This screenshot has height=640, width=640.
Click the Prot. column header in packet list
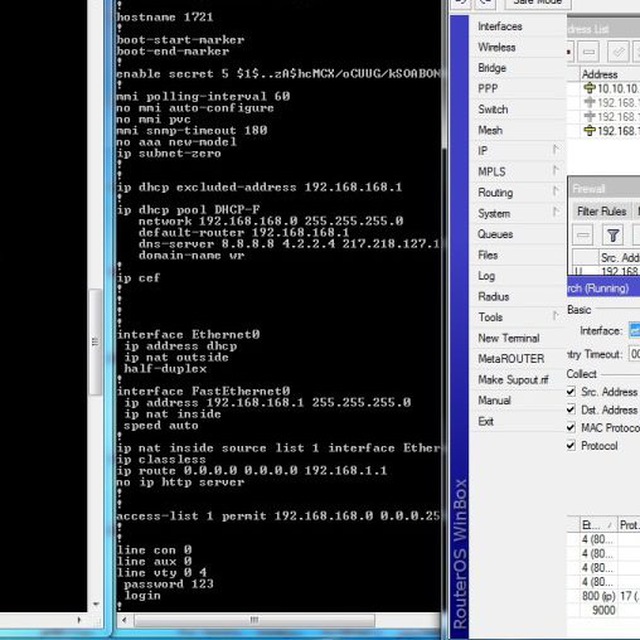(629, 525)
